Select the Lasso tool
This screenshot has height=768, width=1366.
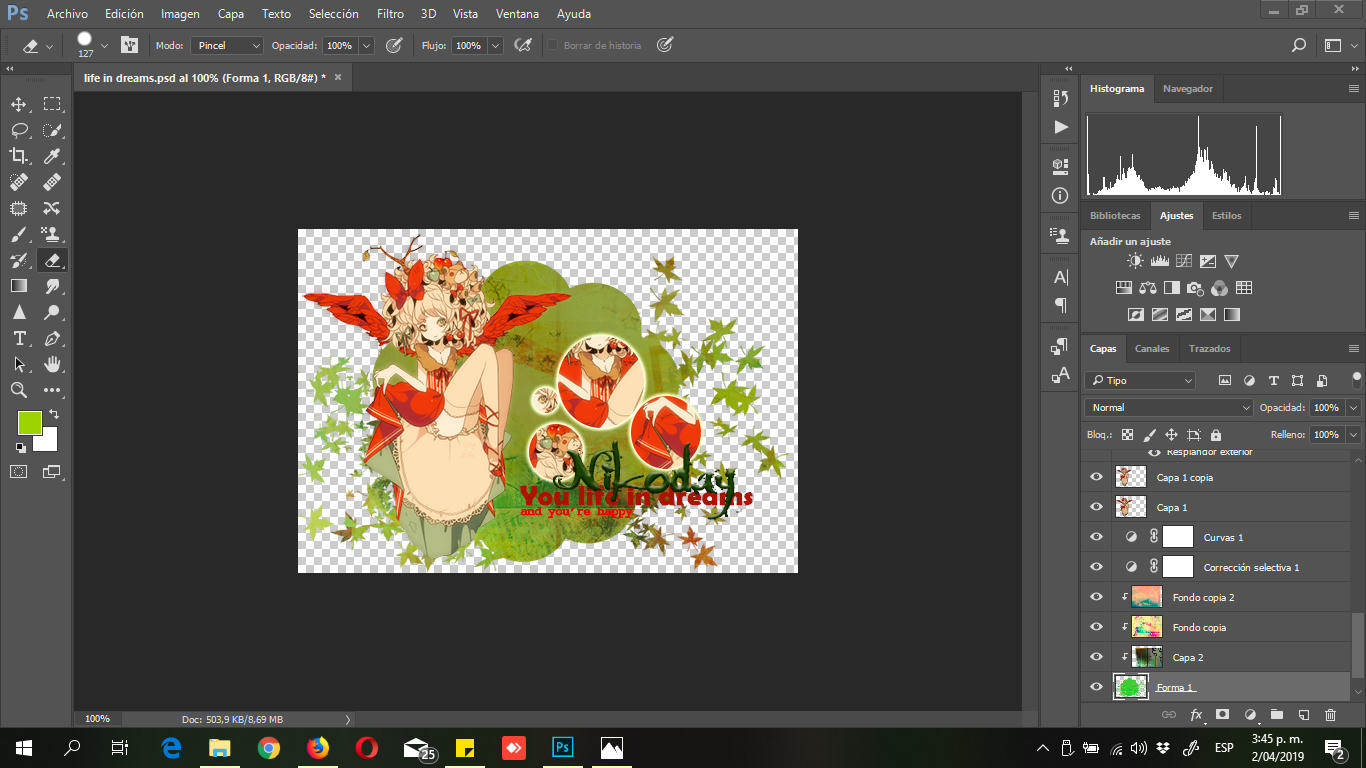point(18,130)
